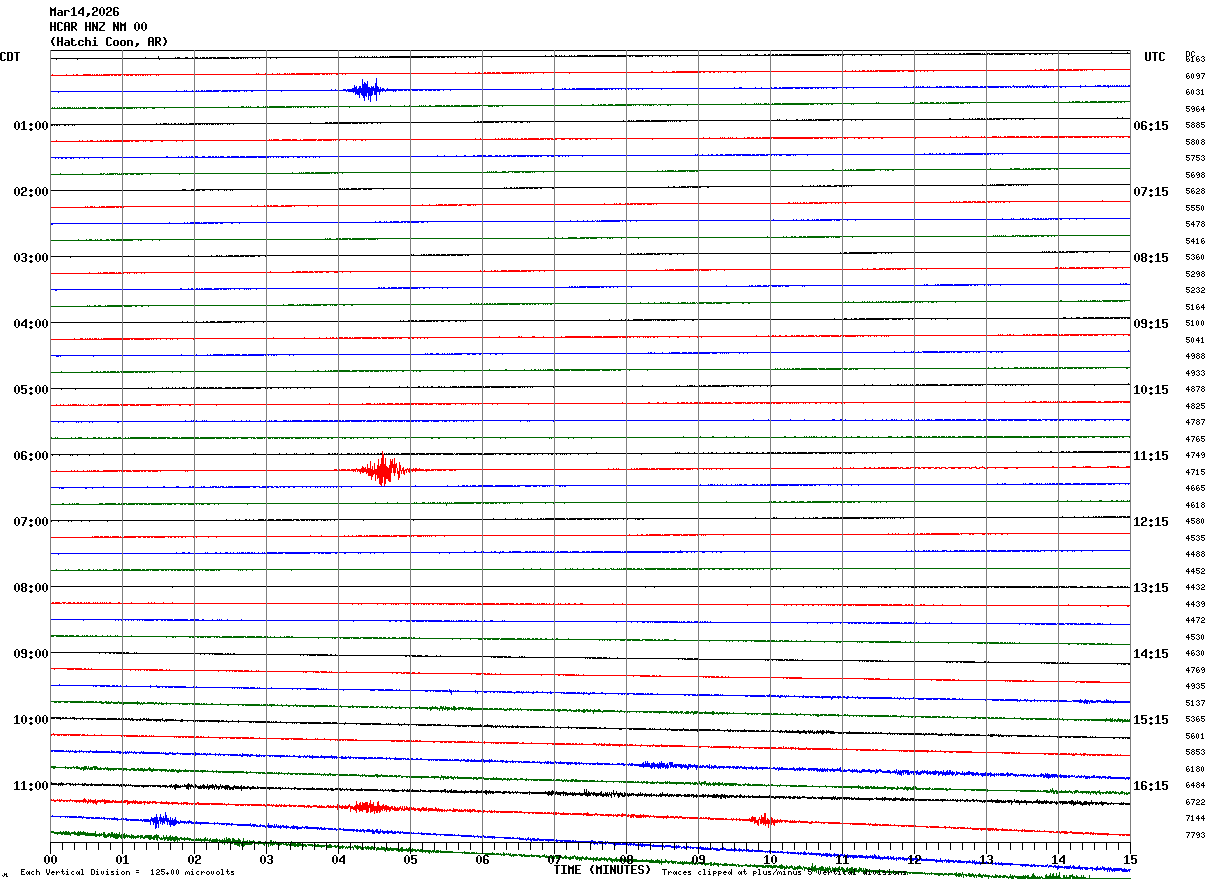Click the UTC timezone label
This screenshot has height=886, width=1210.
pyautogui.click(x=1155, y=57)
